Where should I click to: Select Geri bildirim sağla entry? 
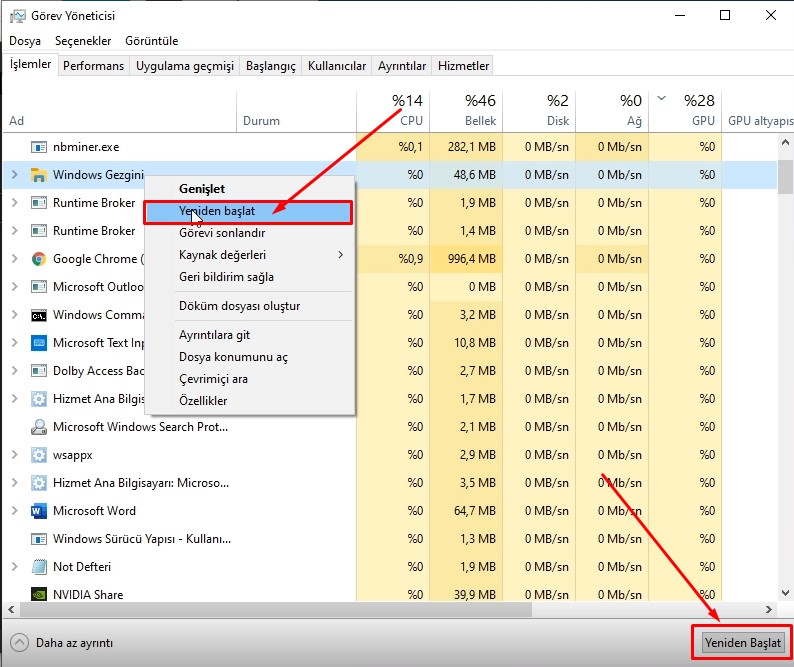[x=250, y=277]
